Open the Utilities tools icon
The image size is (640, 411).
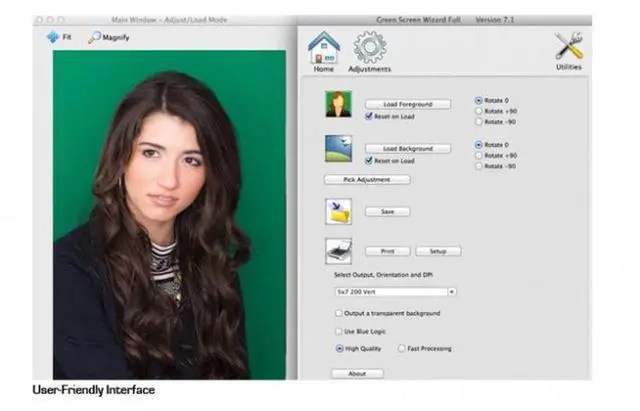569,45
